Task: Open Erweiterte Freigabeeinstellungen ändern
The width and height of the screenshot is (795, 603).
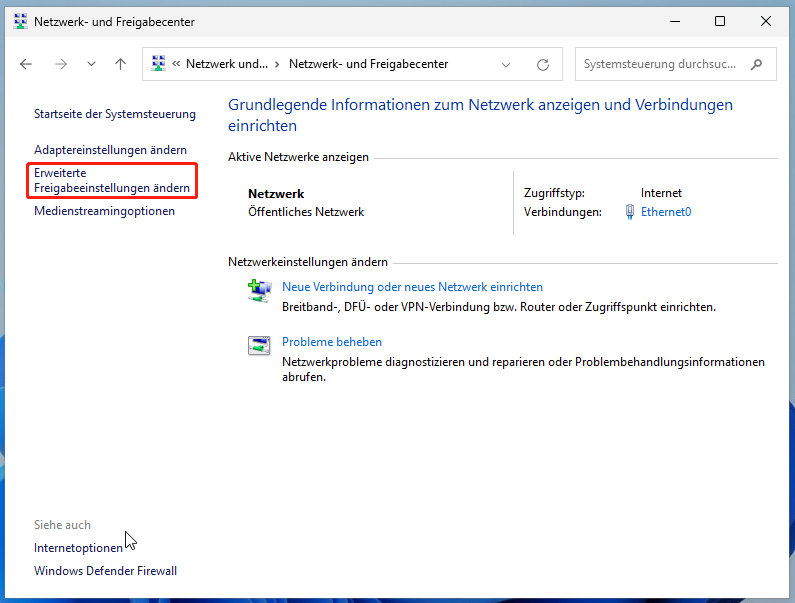Action: (x=112, y=181)
